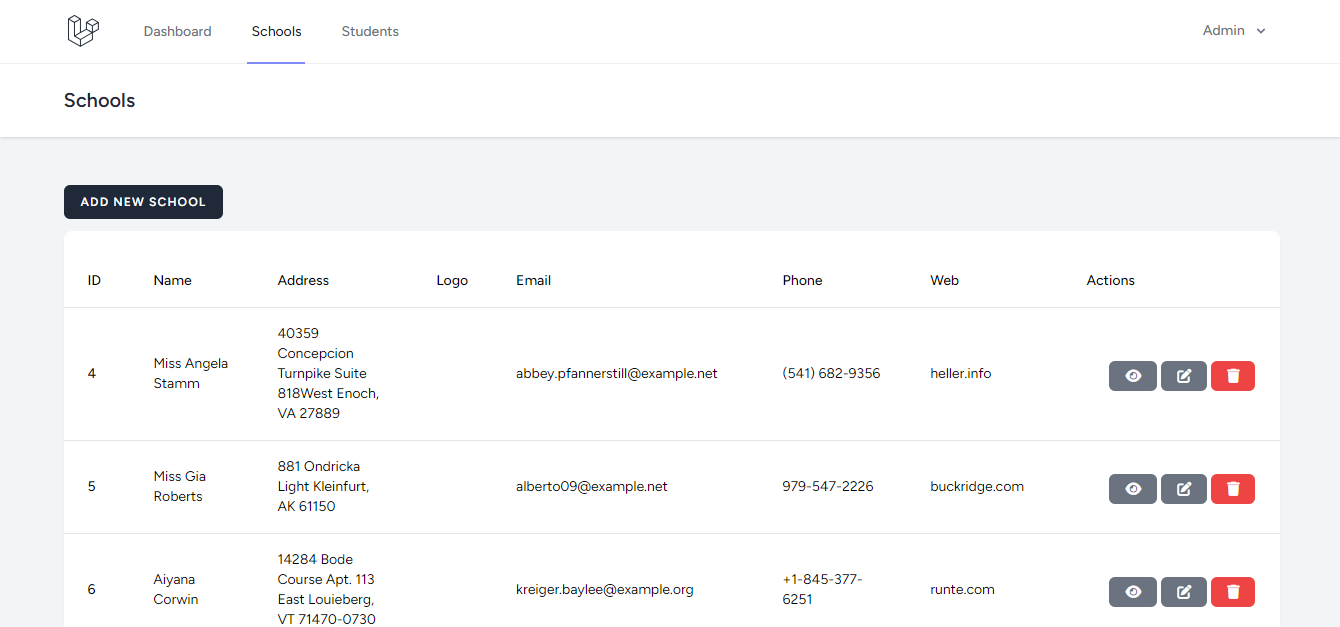Image resolution: width=1340 pixels, height=627 pixels.
Task: Click the Laravel logo in the navbar
Action: click(83, 31)
